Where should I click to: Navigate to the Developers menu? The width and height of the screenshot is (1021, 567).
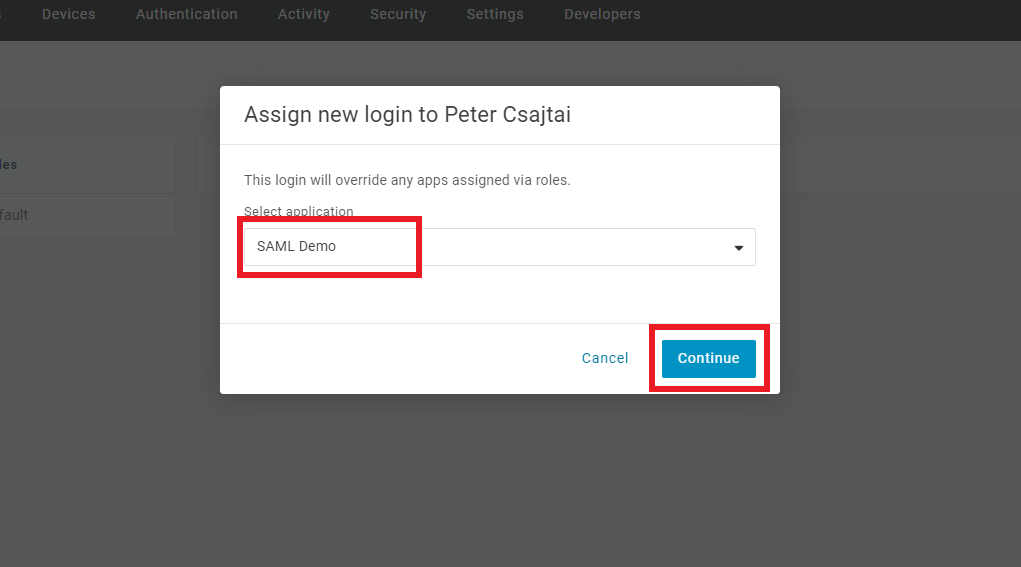(x=602, y=14)
